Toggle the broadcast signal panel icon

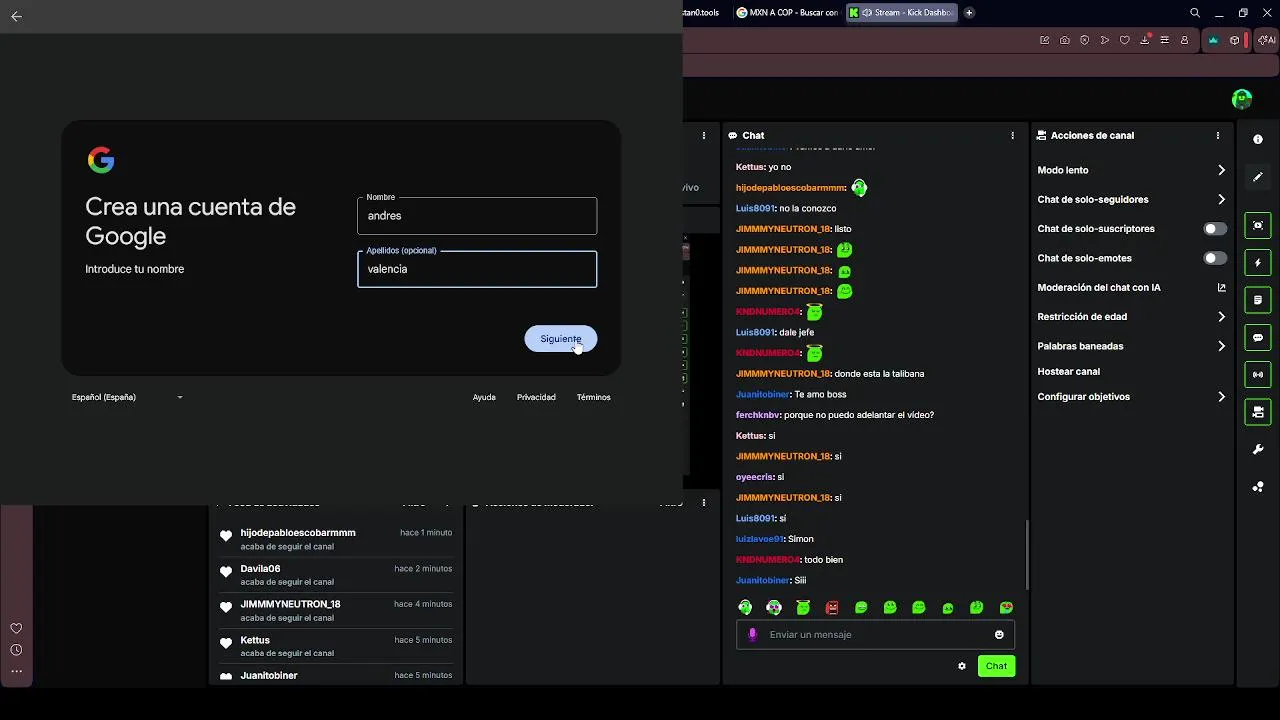pyautogui.click(x=1258, y=375)
